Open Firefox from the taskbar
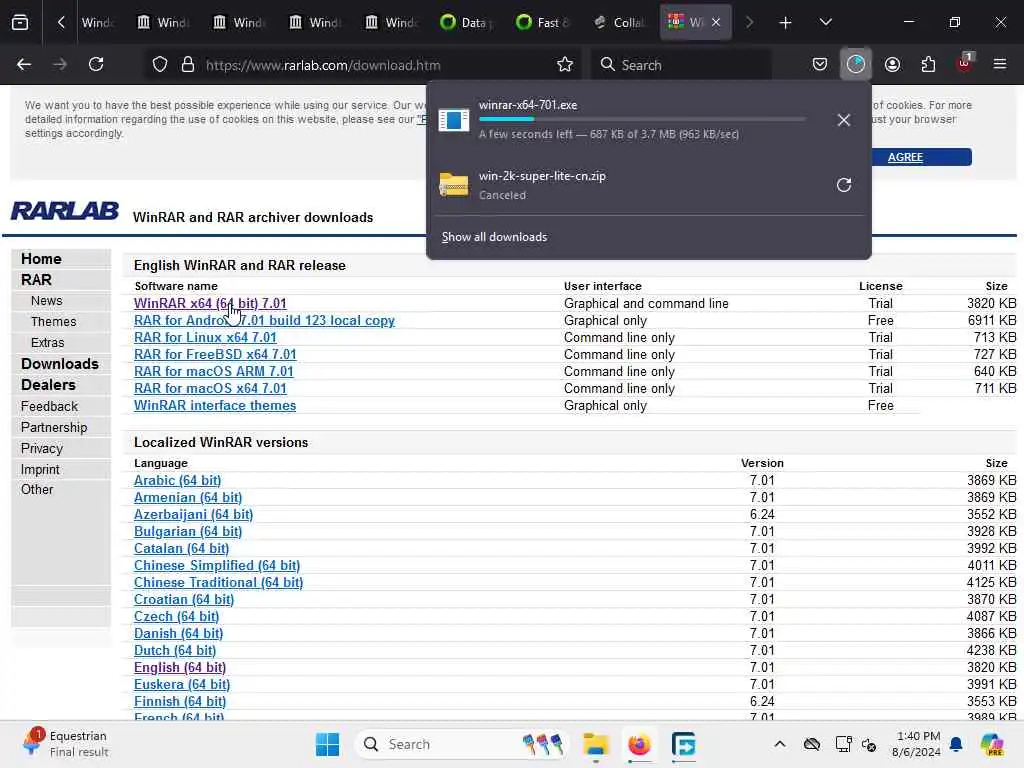 tap(639, 744)
